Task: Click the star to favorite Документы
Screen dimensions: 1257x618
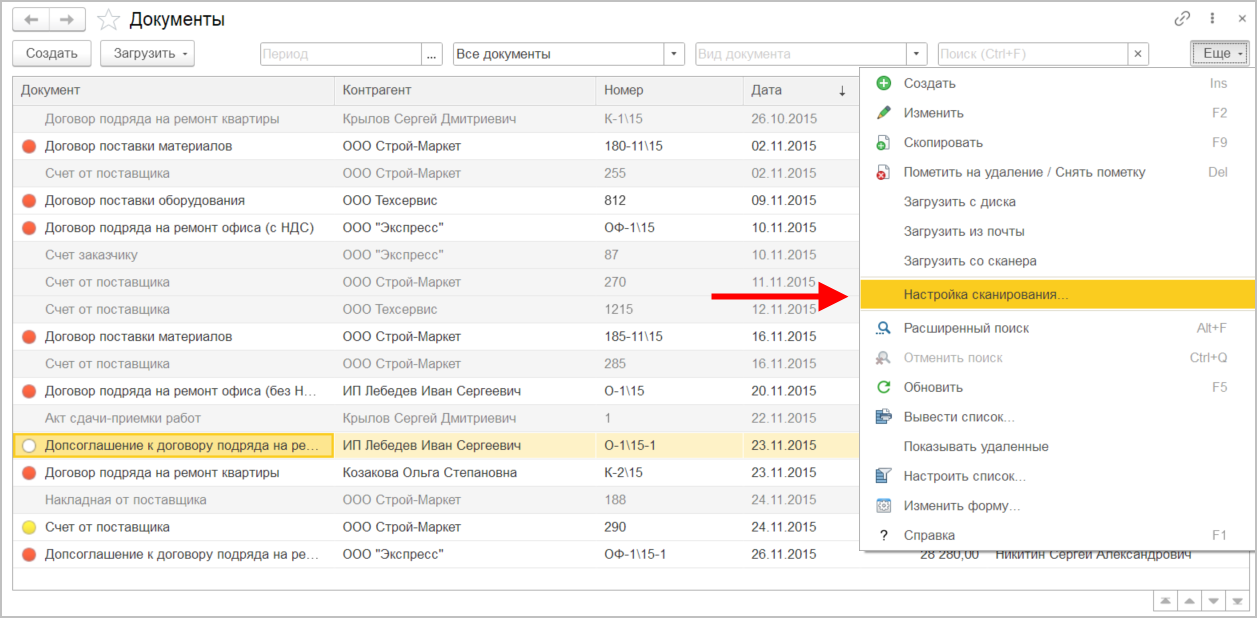Action: pyautogui.click(x=109, y=20)
